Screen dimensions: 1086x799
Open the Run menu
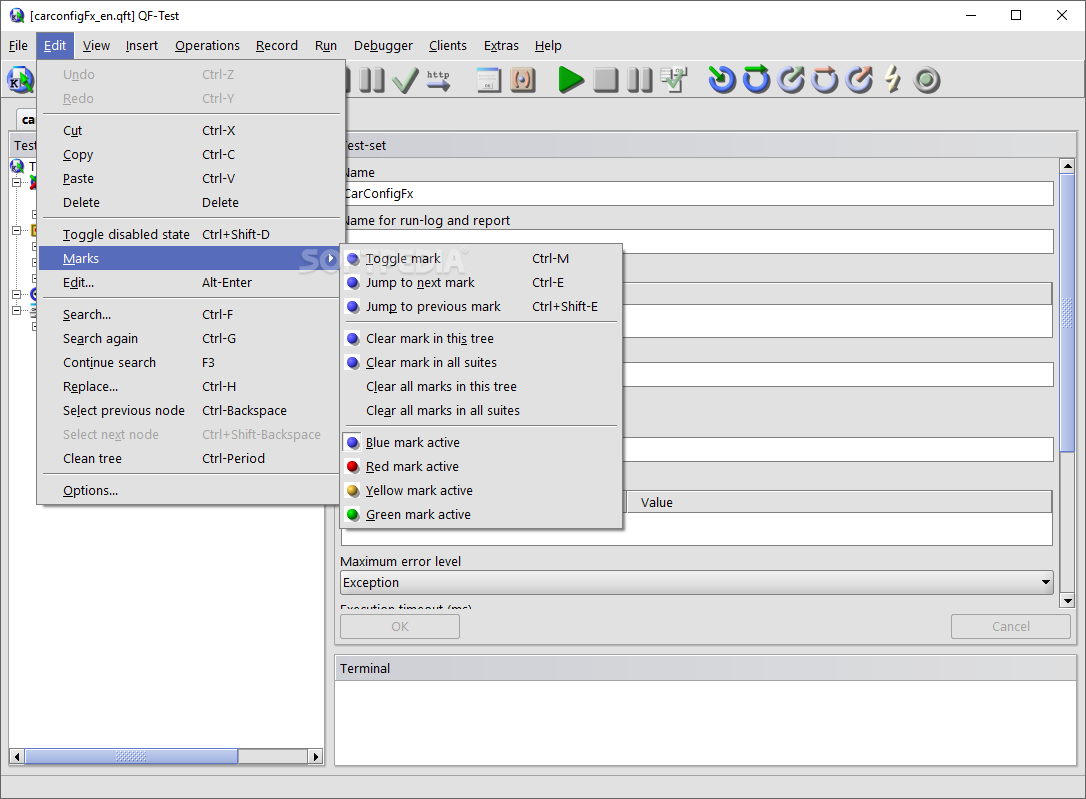tap(326, 46)
